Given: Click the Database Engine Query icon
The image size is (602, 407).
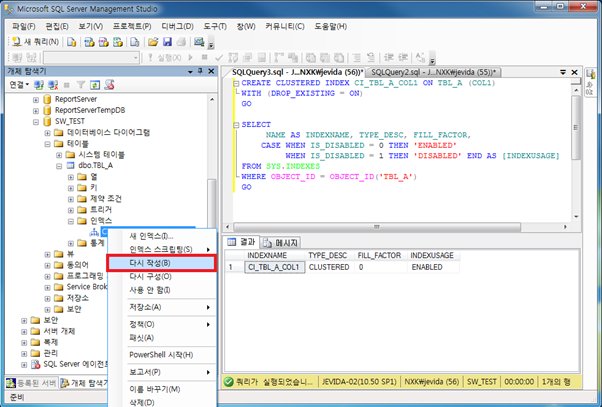Looking at the screenshot, I should pos(72,42).
